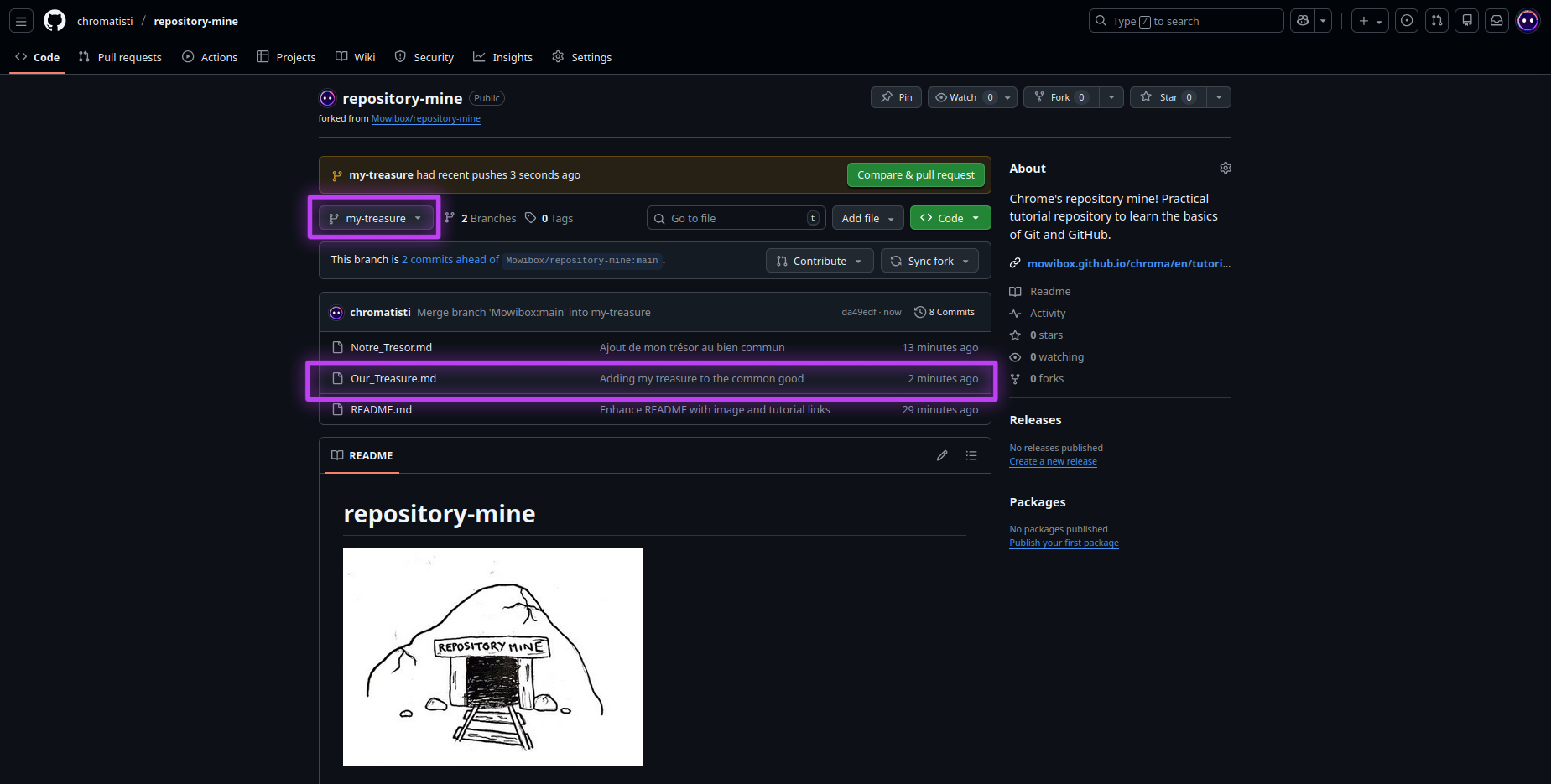
Task: Open the Our_Treasure.md file
Action: [x=393, y=379]
